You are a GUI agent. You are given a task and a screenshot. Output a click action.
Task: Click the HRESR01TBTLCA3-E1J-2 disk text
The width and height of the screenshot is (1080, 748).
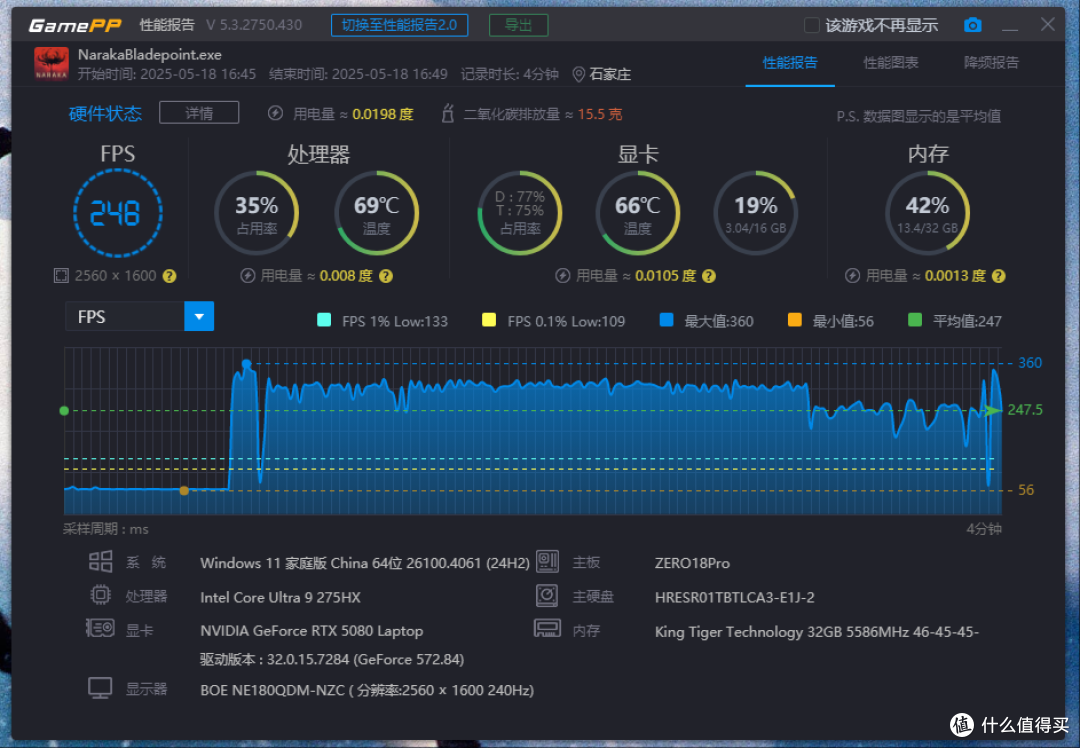(x=734, y=597)
